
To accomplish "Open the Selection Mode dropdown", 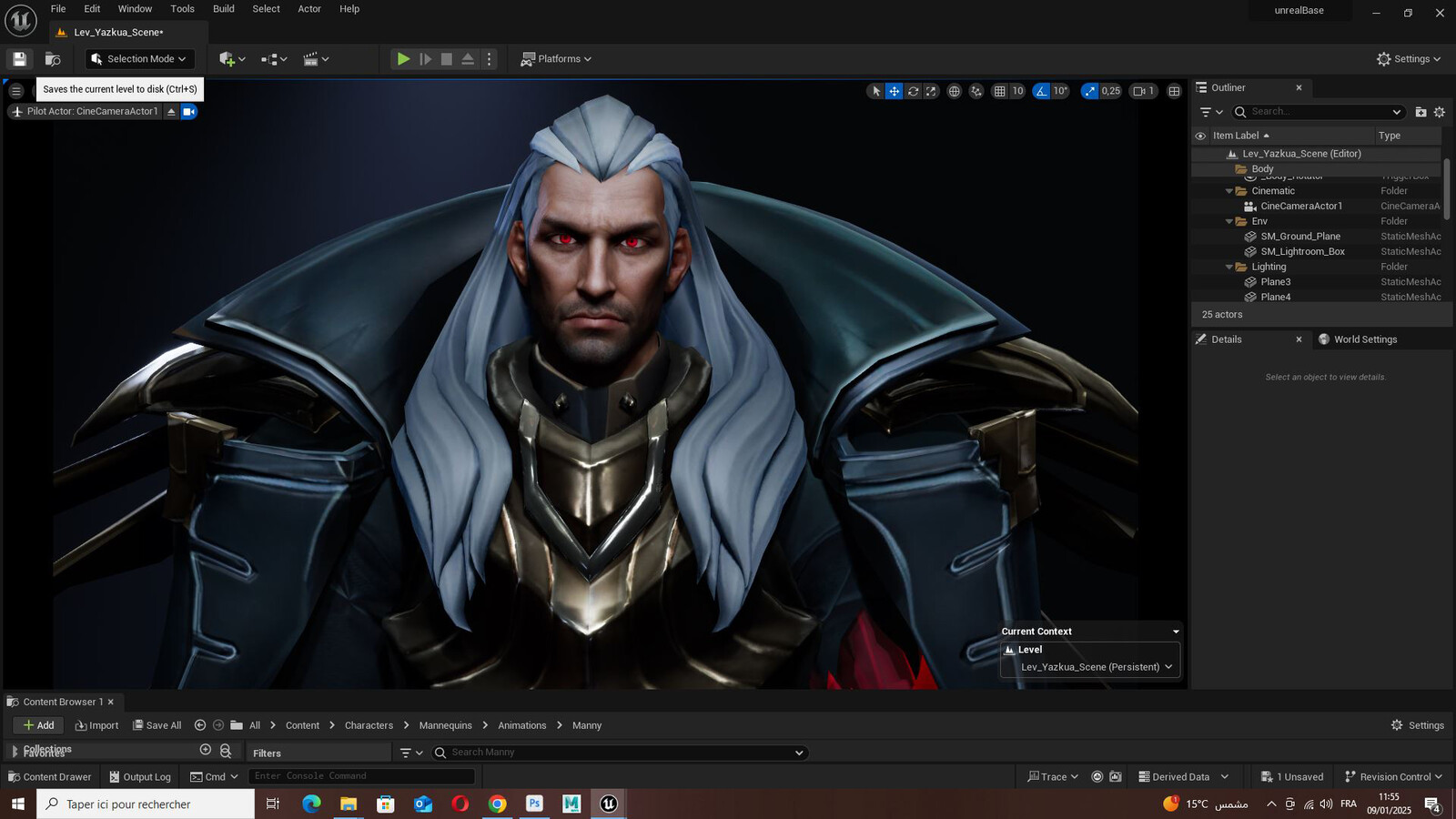I will (139, 59).
